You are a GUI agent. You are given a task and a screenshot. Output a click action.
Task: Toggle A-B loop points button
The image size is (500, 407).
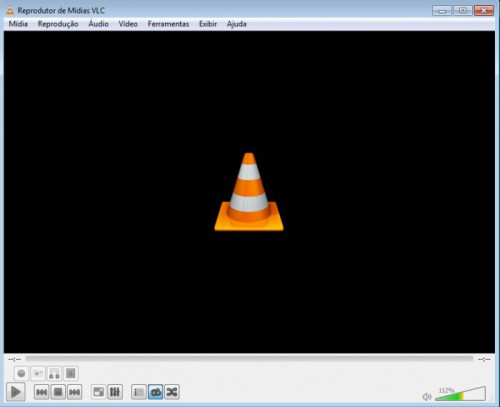click(54, 373)
